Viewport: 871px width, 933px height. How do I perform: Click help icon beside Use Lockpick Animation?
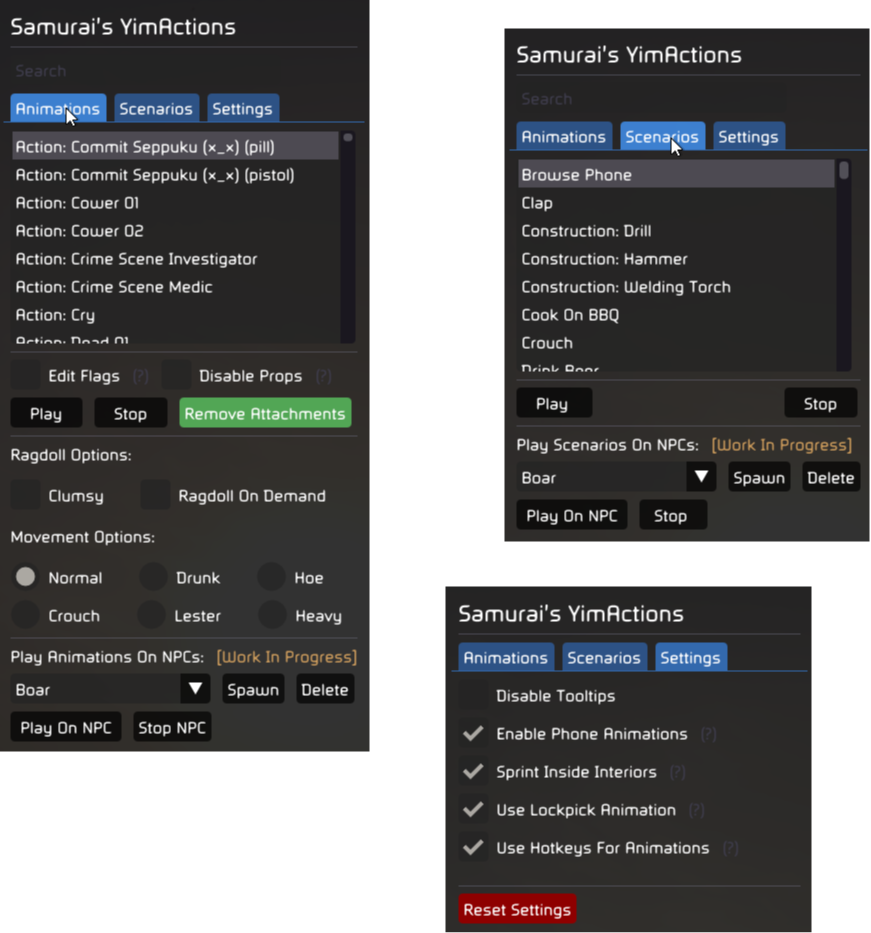(x=696, y=810)
